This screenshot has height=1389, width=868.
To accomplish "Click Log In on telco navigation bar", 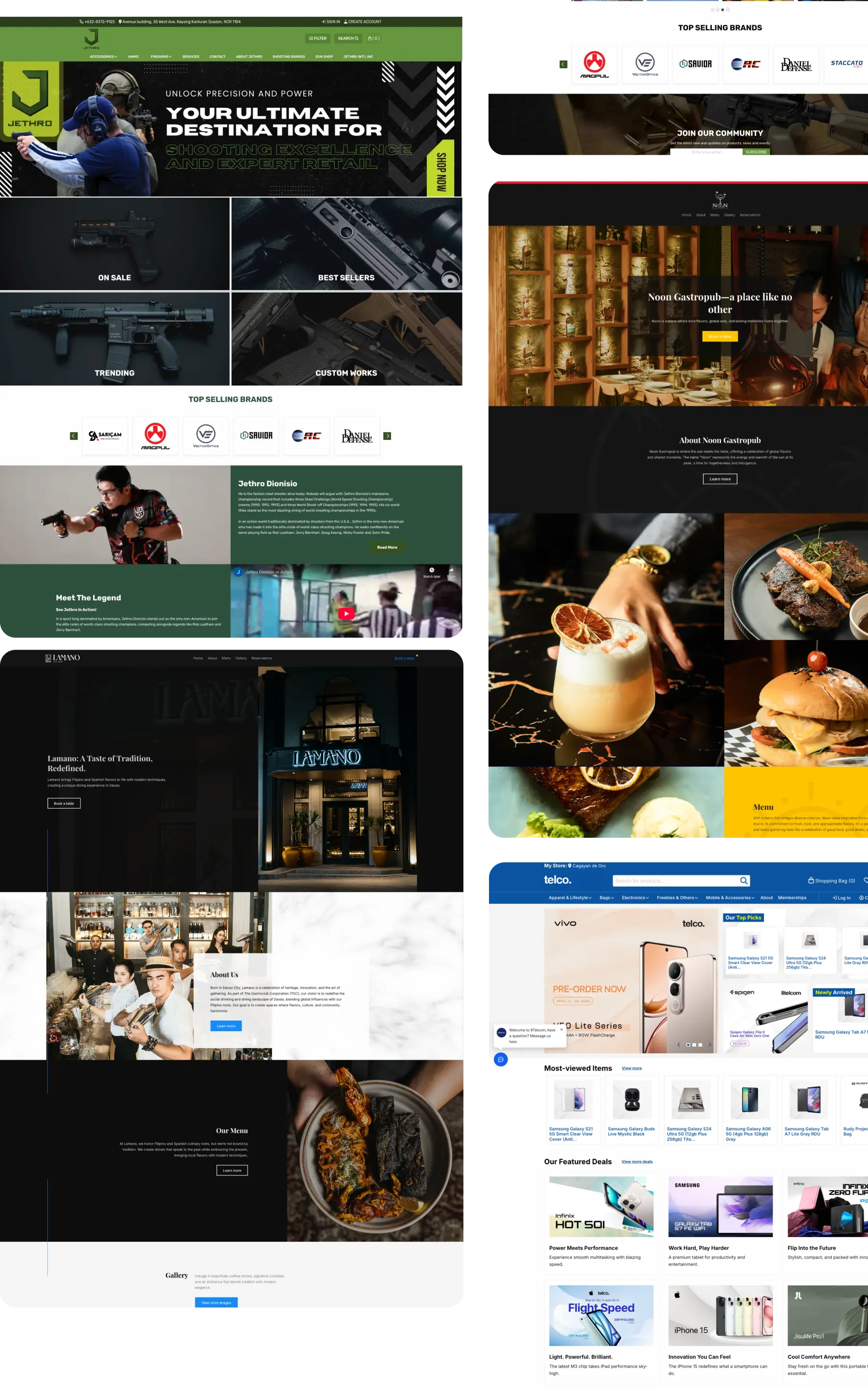I will (841, 898).
